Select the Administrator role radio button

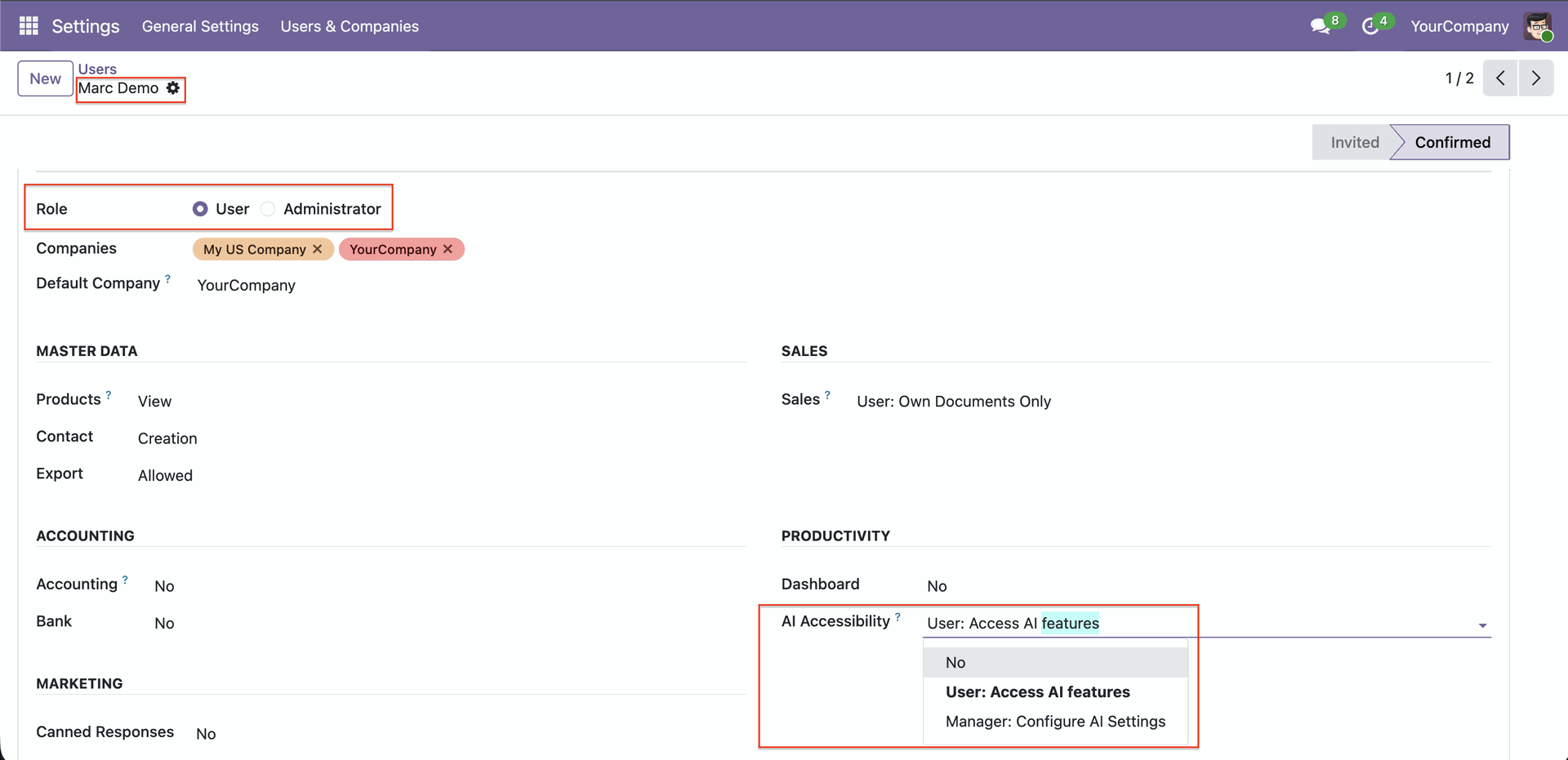tap(268, 209)
